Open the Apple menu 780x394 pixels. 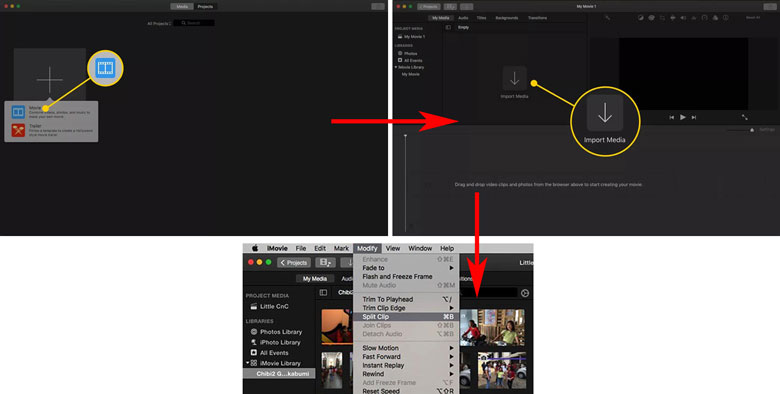coord(255,248)
